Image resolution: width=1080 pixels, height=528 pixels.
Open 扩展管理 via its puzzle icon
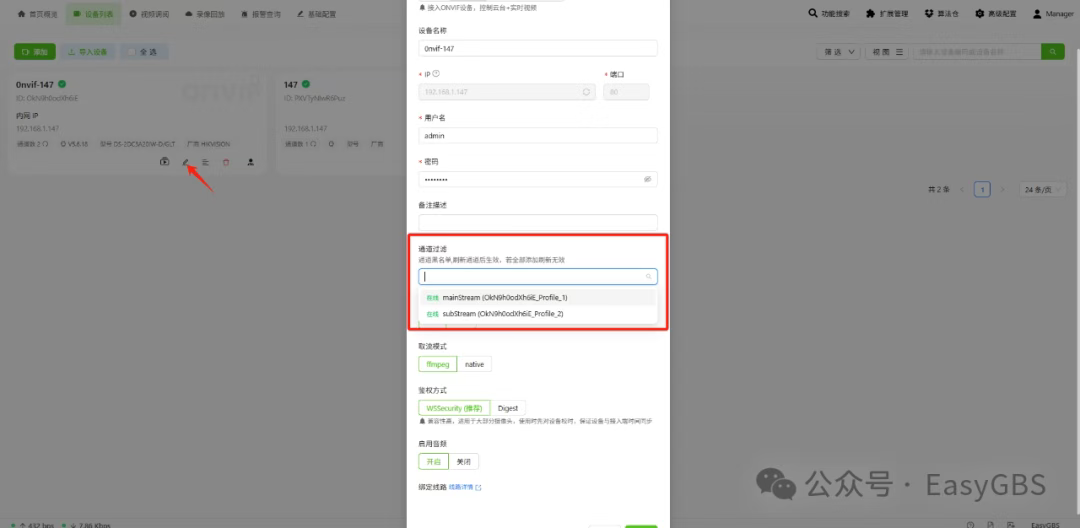(871, 13)
